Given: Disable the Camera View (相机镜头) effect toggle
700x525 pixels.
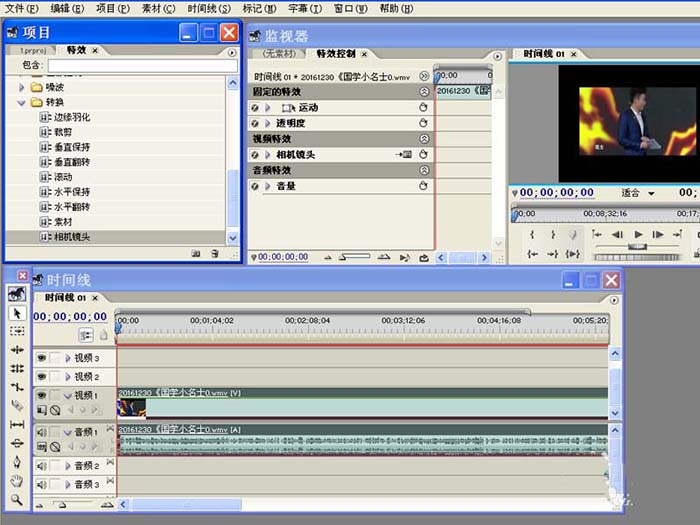Looking at the screenshot, I should [x=255, y=154].
